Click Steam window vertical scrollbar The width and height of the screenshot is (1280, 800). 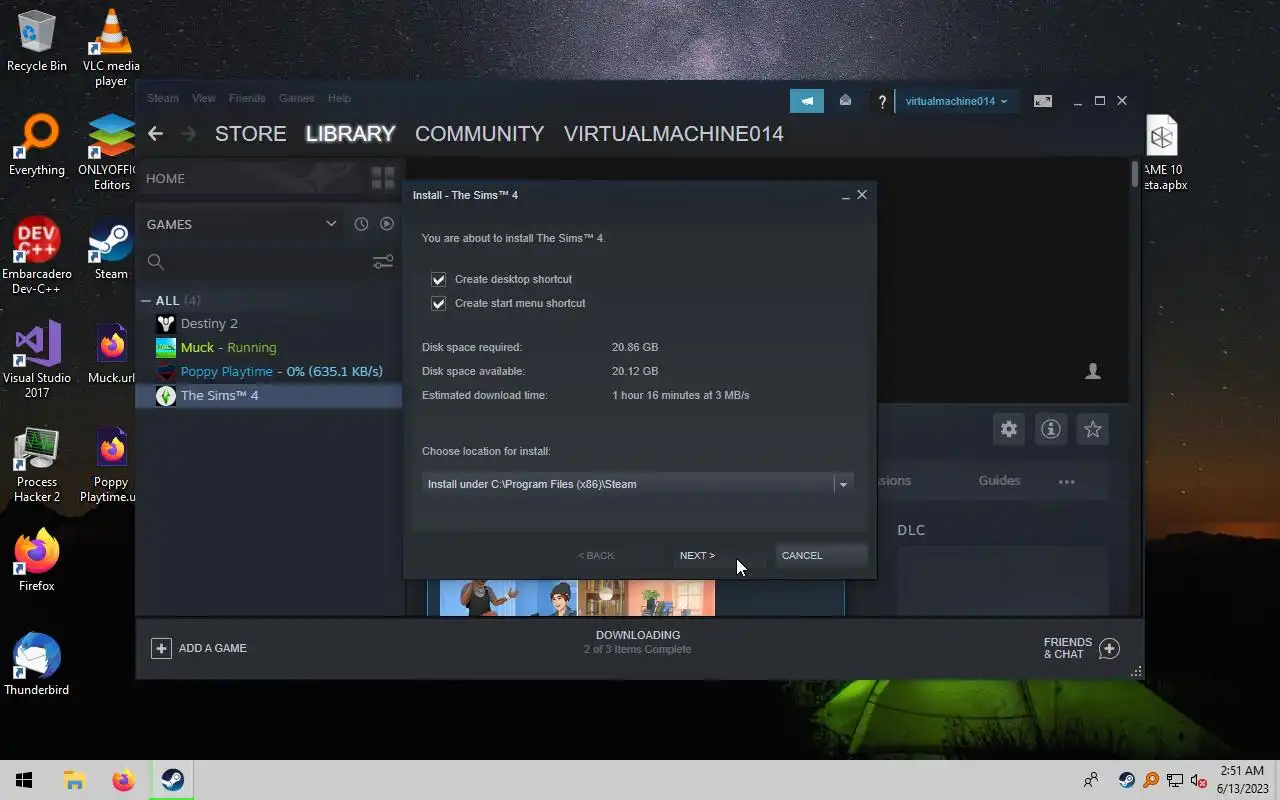coord(1135,175)
